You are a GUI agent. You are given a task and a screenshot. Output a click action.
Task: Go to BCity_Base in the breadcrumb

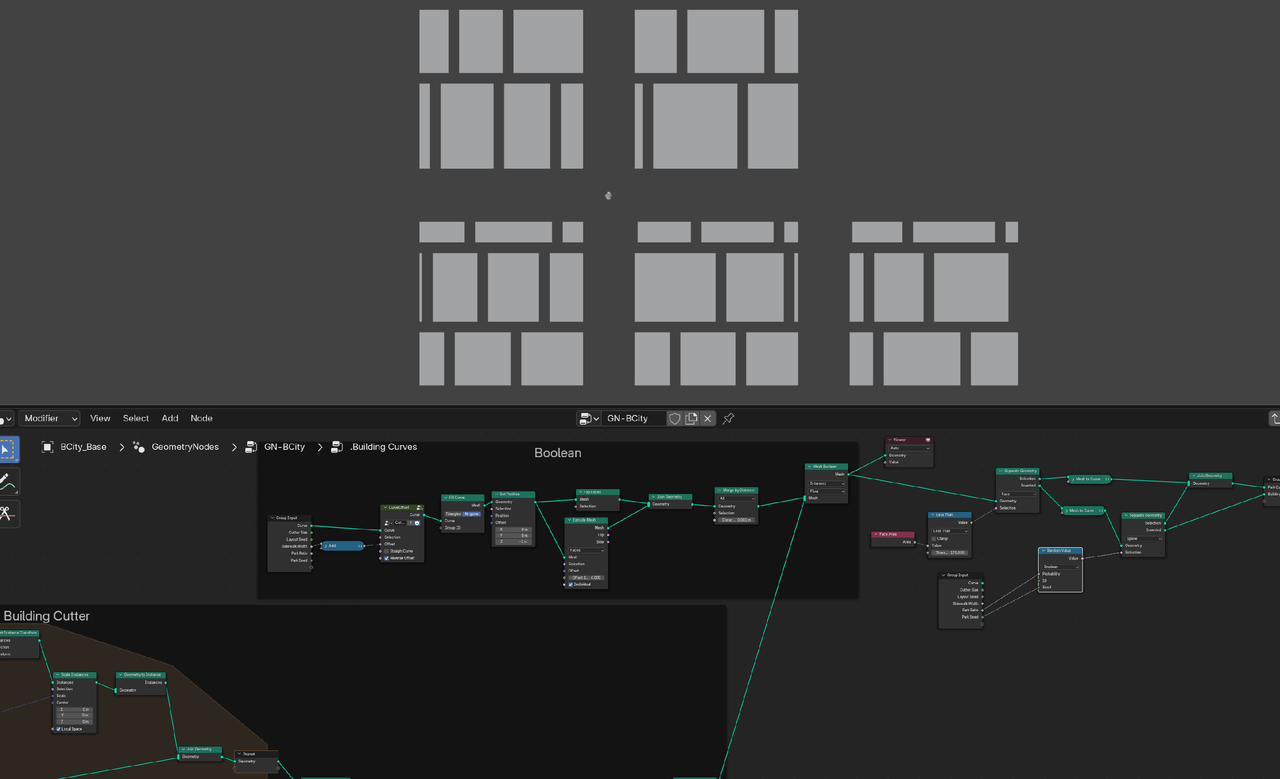coord(83,447)
